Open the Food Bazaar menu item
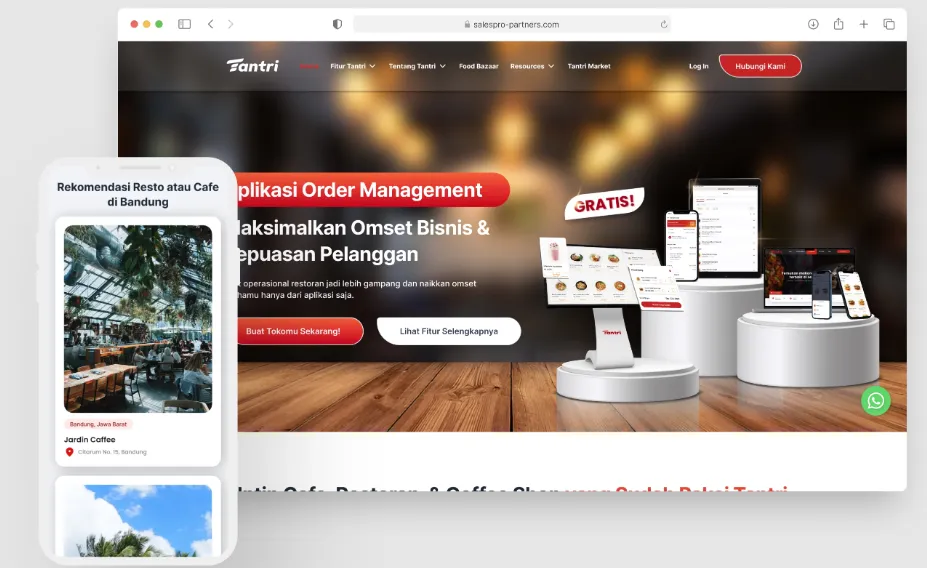The image size is (927, 568). (478, 66)
